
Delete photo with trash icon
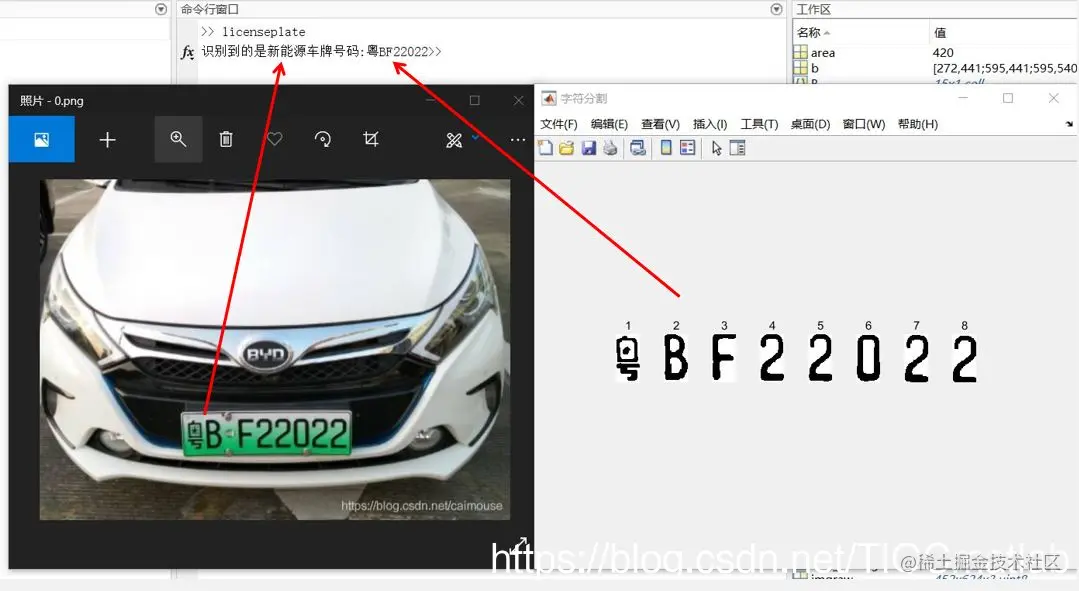pyautogui.click(x=226, y=140)
